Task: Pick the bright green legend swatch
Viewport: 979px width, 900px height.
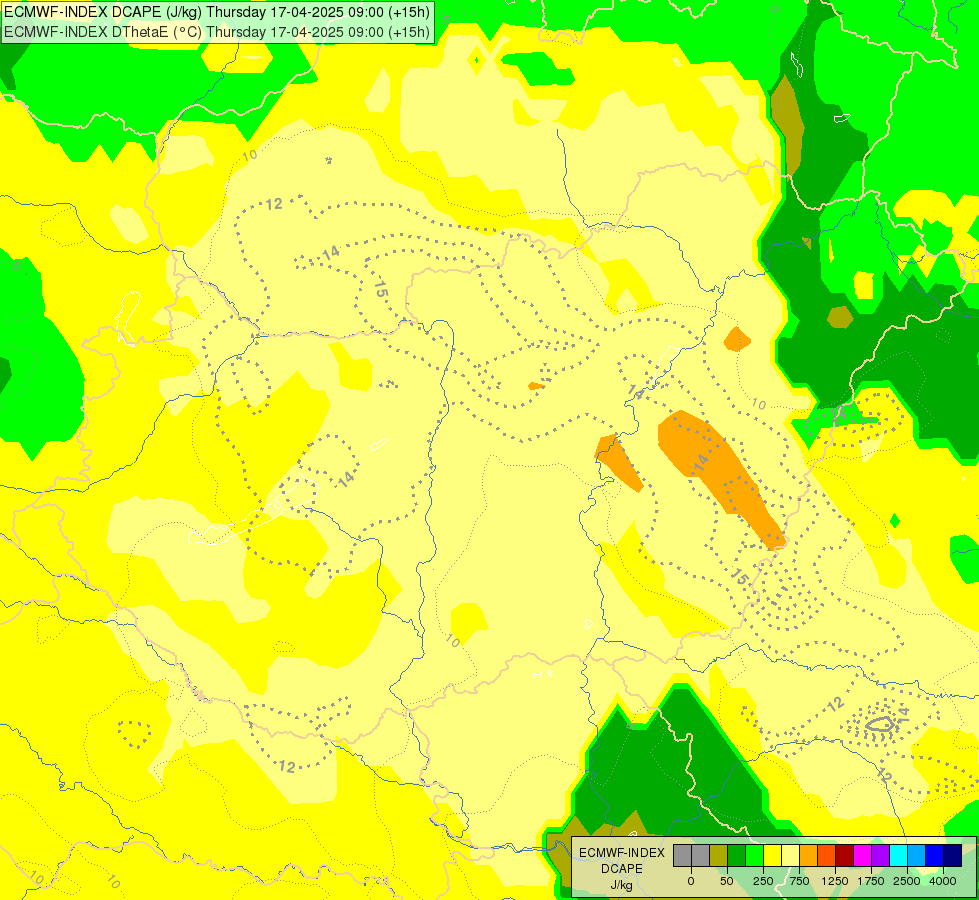Action: (754, 855)
